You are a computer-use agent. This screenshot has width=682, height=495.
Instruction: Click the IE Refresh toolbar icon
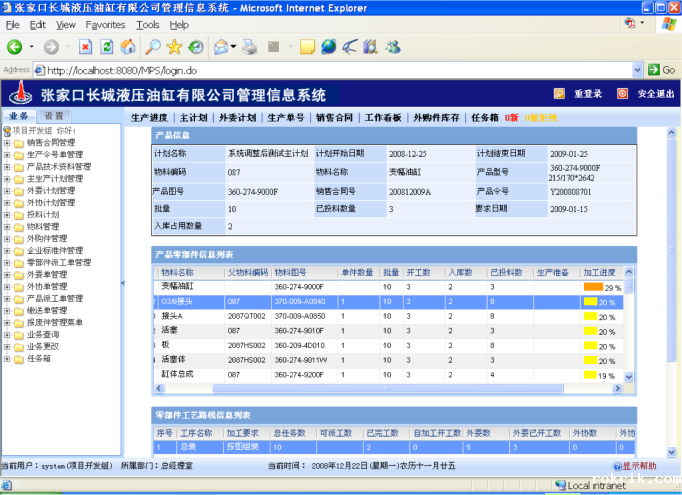coord(106,46)
